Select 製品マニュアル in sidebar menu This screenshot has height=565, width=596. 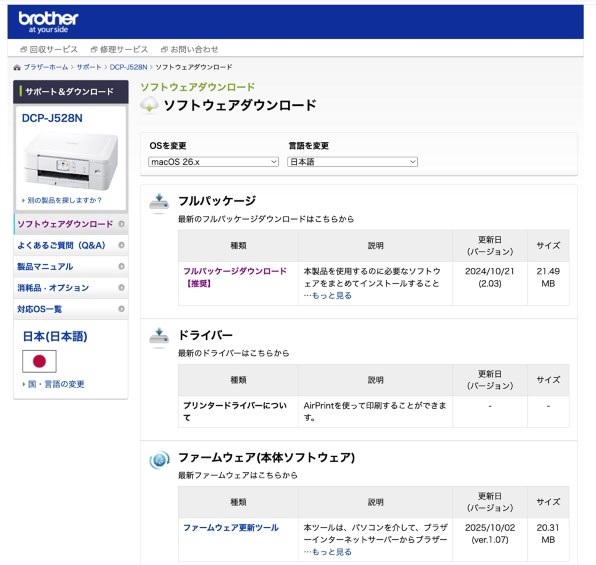(x=71, y=267)
